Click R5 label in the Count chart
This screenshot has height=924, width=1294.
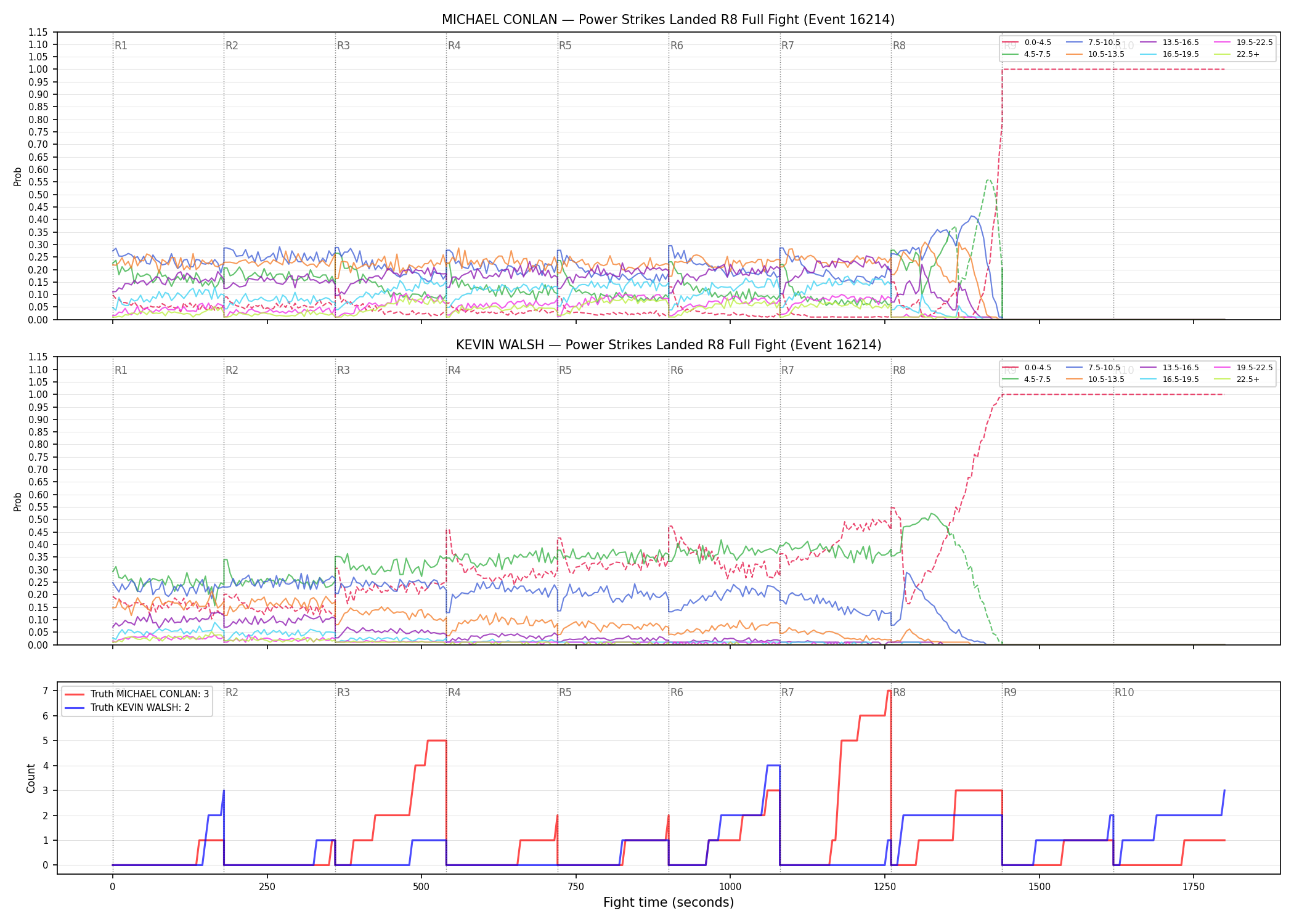click(x=565, y=692)
